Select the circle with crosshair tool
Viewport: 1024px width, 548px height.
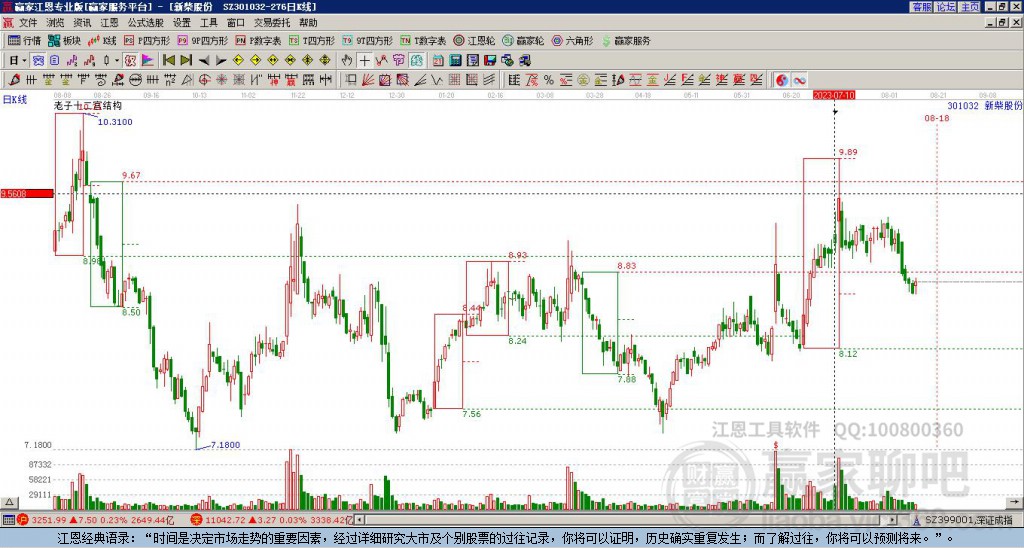click(x=204, y=80)
